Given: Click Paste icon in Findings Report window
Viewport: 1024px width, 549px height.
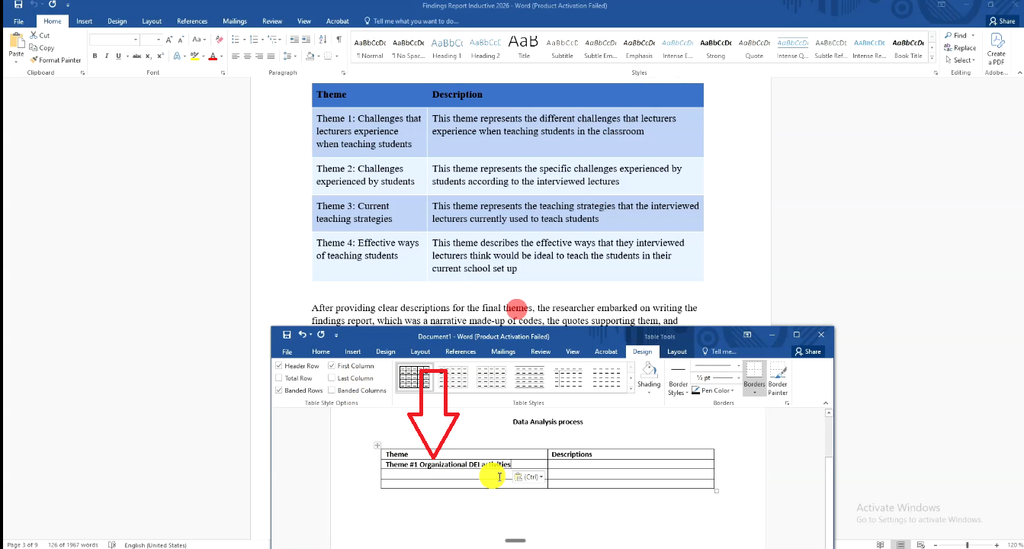Looking at the screenshot, I should [16, 42].
